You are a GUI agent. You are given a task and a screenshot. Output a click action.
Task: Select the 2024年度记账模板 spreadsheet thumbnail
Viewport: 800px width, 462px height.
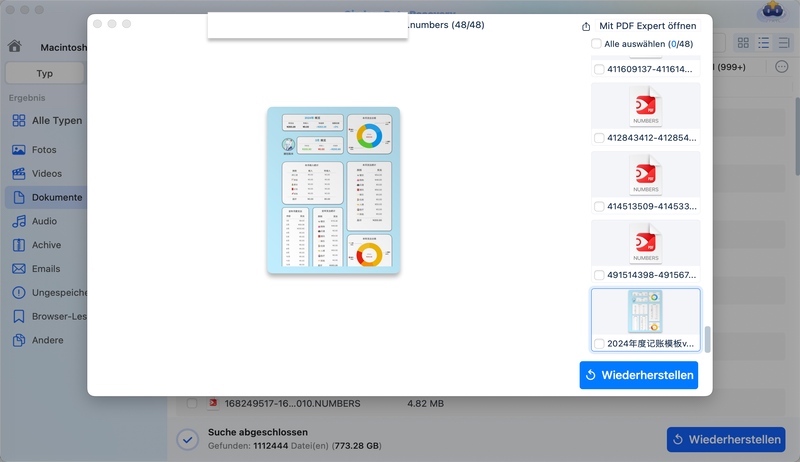(x=645, y=312)
